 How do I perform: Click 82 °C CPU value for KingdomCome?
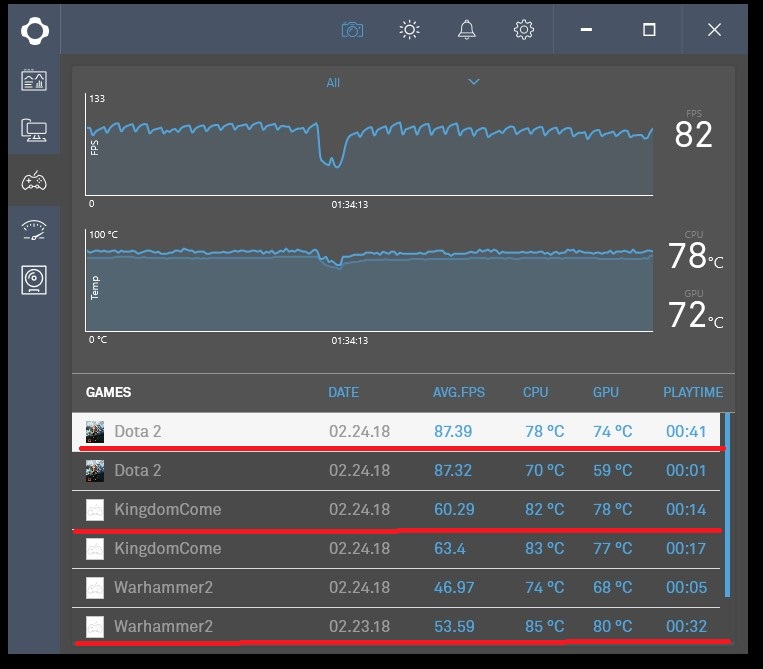coord(544,509)
